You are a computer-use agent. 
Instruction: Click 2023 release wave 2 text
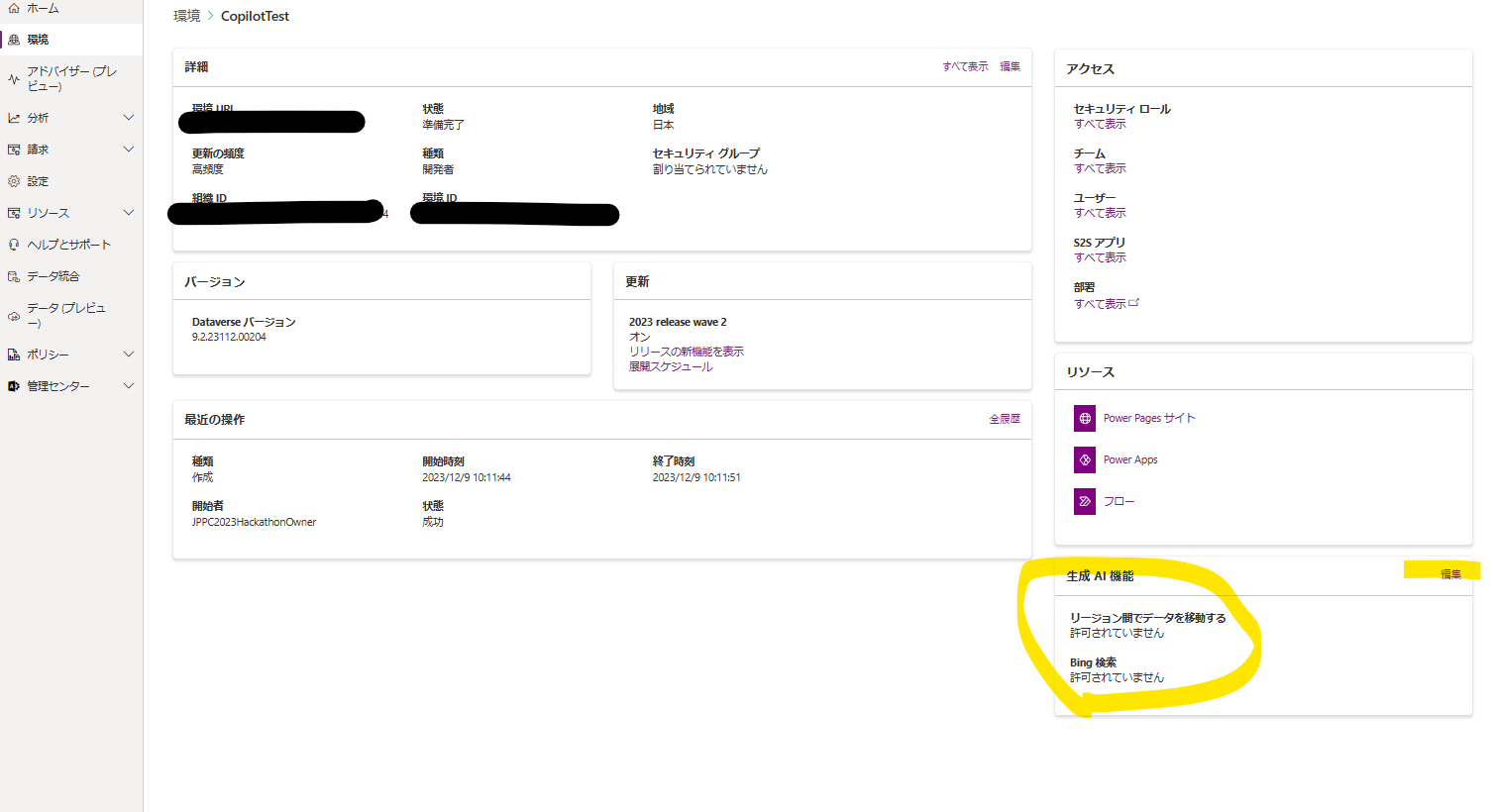(x=678, y=322)
